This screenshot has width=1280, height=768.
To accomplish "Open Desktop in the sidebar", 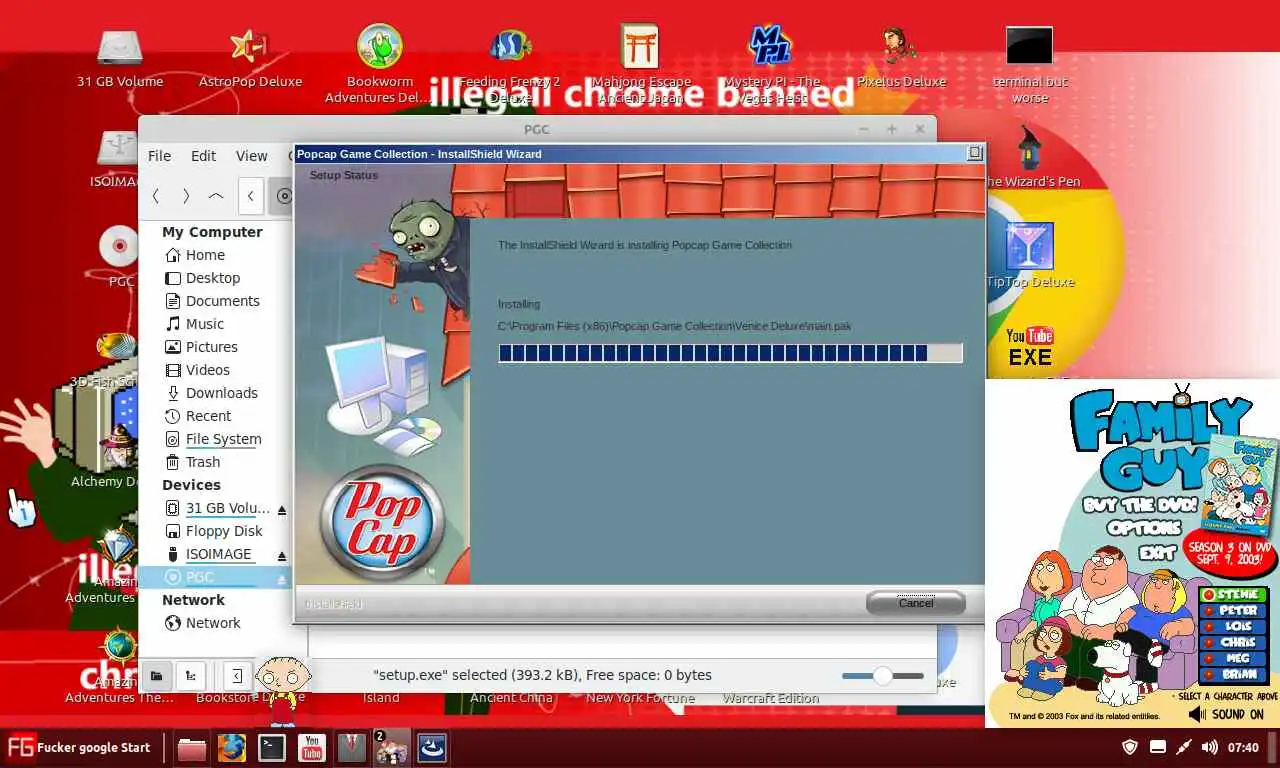I will tap(212, 278).
